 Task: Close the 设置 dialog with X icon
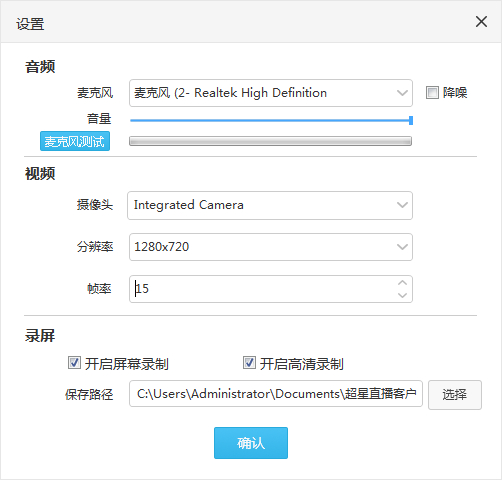481,22
